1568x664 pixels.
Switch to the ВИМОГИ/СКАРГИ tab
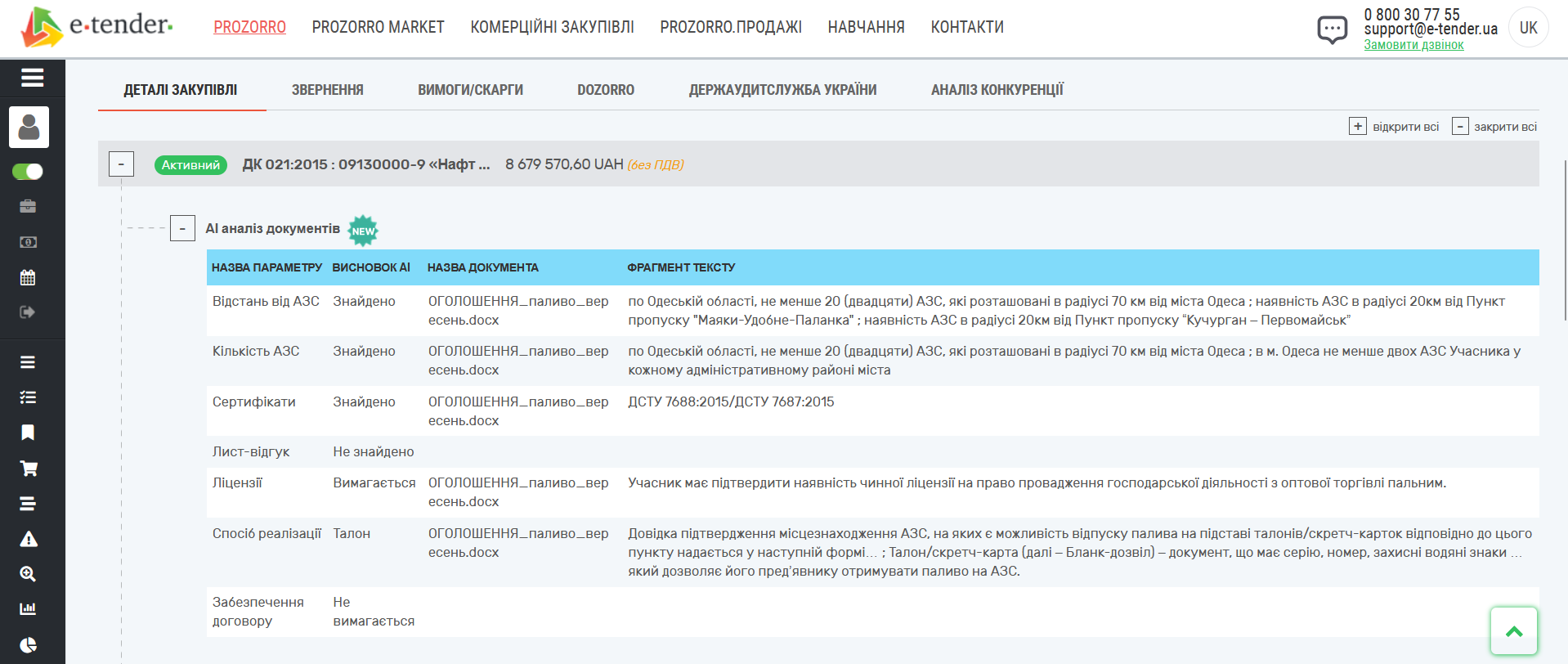pyautogui.click(x=470, y=90)
